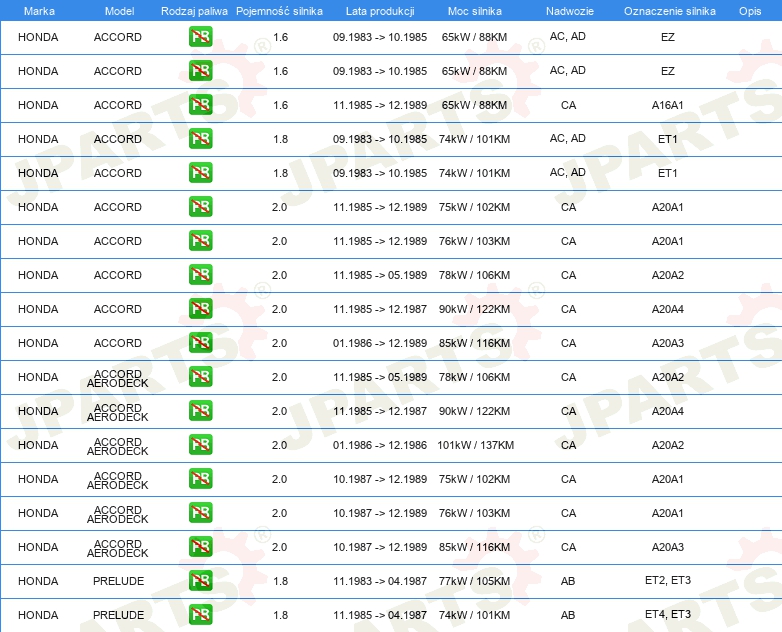Click the Lata produkcji column header
This screenshot has height=632, width=782.
point(380,11)
